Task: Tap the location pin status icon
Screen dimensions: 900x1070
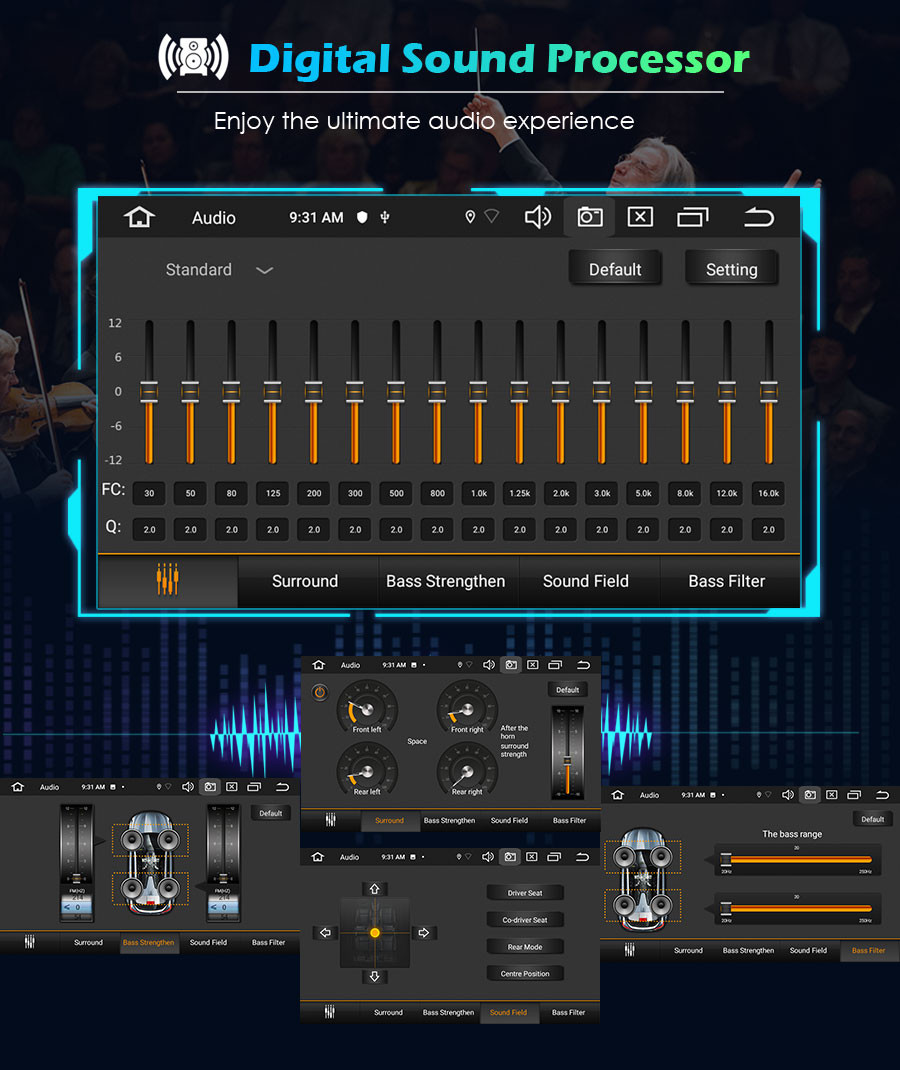Action: 470,217
